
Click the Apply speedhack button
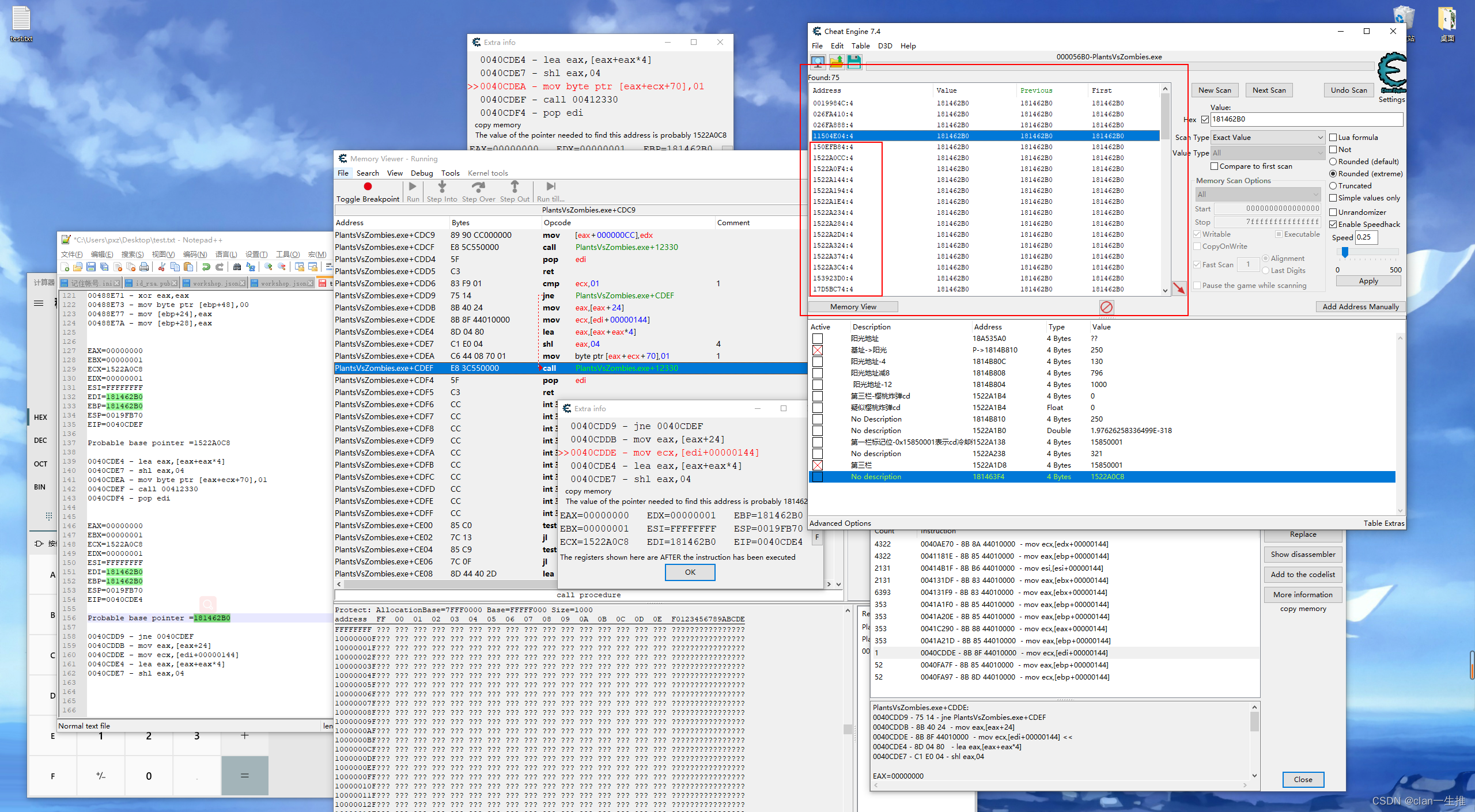point(1368,281)
